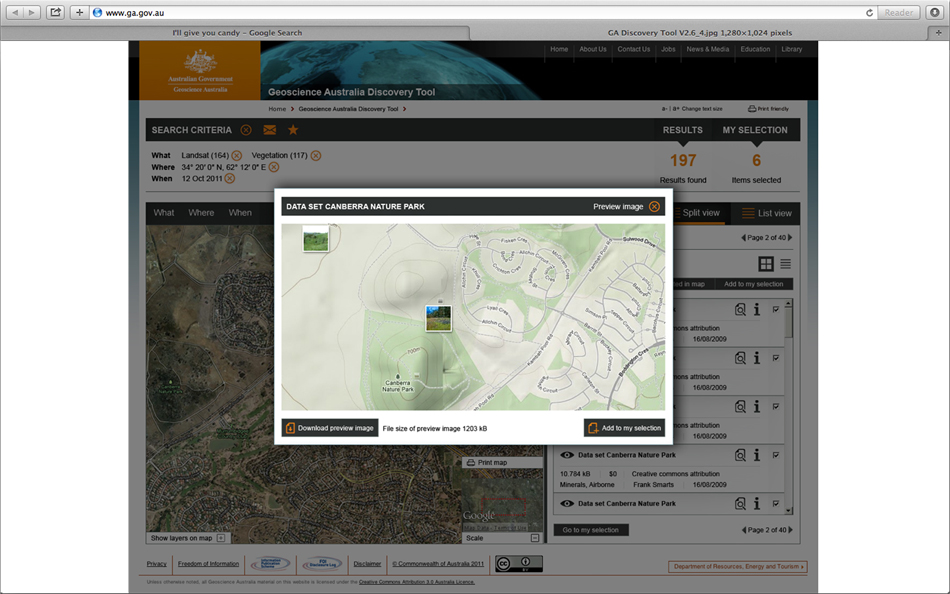The height and width of the screenshot is (594, 950).
Task: Open info for row showing 10.784 kB
Action: (x=757, y=455)
